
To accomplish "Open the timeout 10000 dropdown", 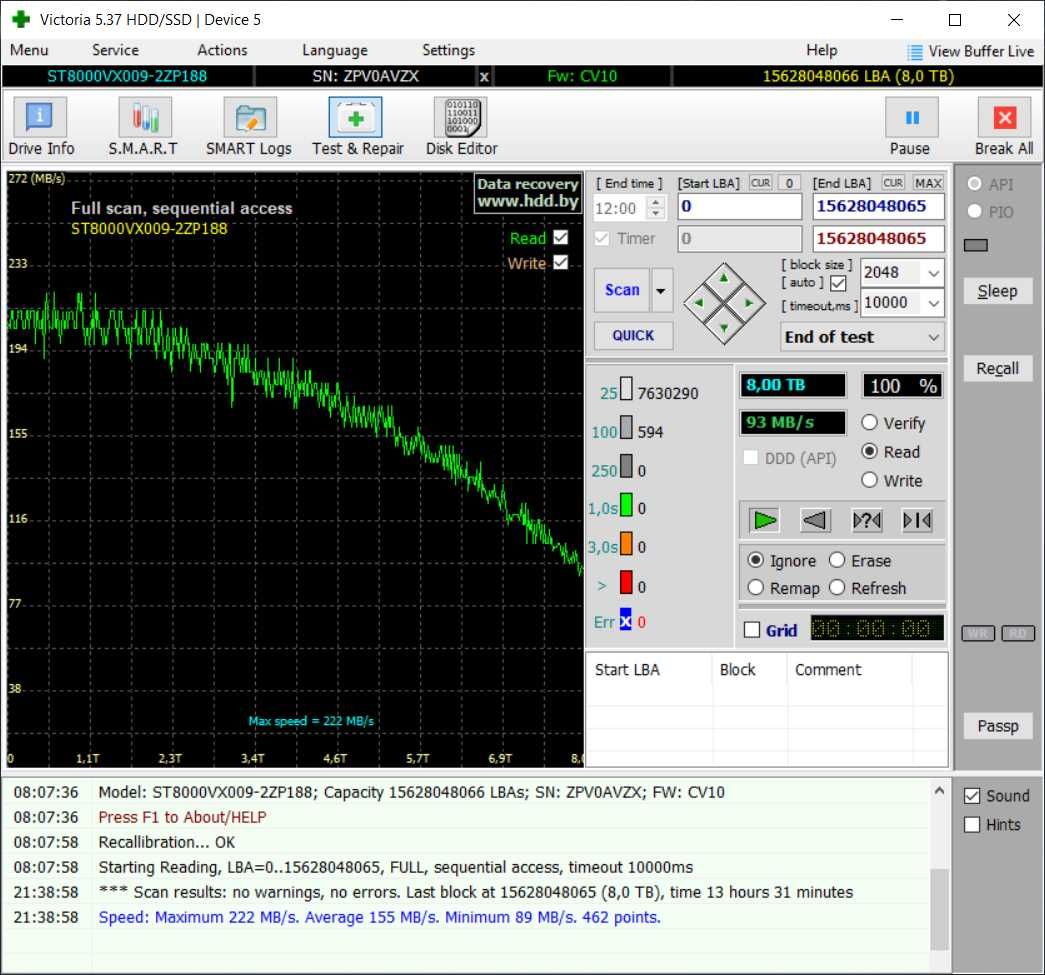I will coord(933,303).
